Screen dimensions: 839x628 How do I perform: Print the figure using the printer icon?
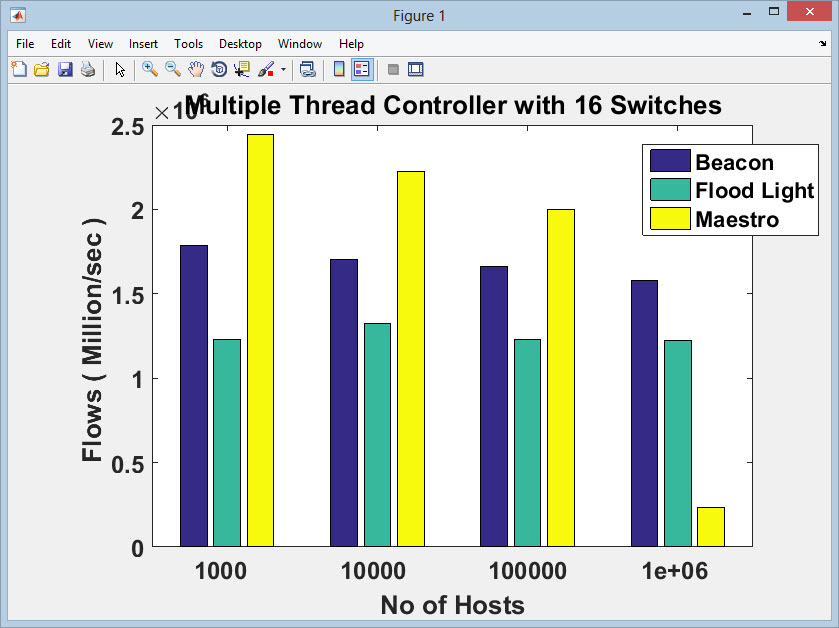[88, 70]
